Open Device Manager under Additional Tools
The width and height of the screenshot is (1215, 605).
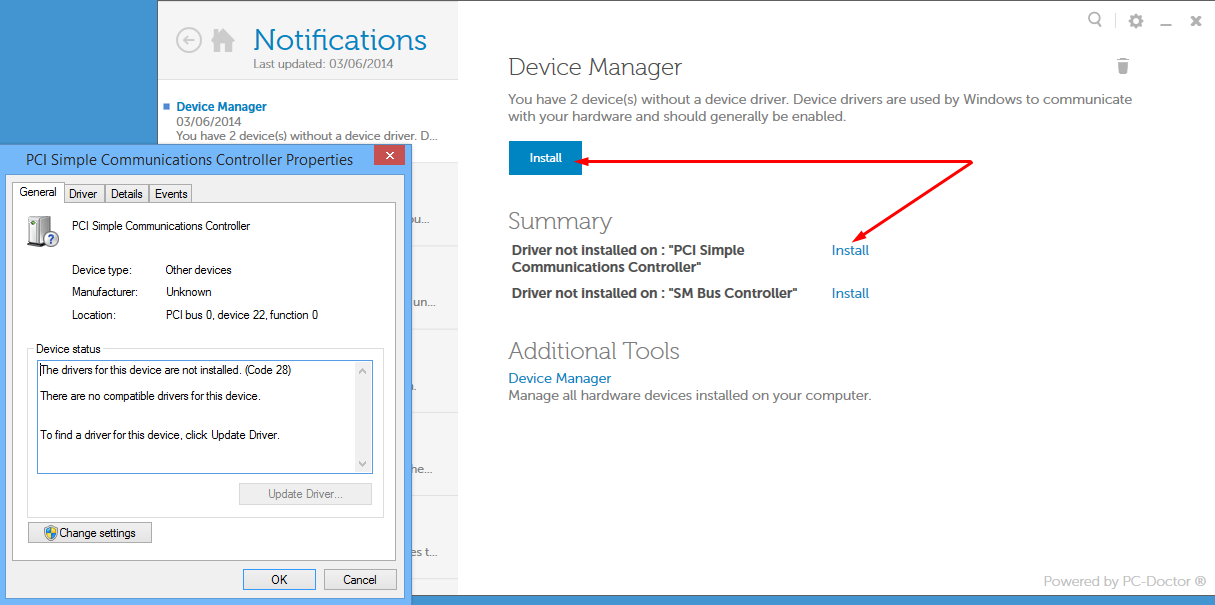coord(559,378)
